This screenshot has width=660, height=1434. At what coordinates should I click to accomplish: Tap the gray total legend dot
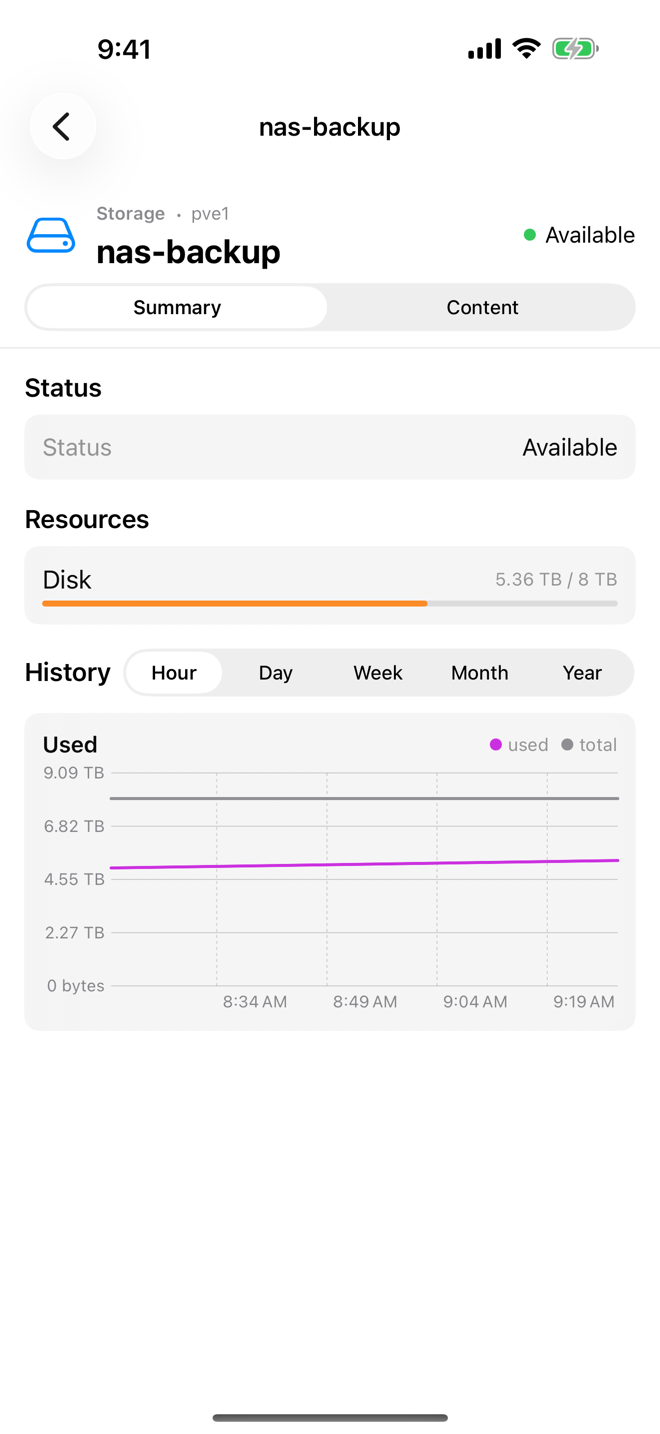[568, 745]
